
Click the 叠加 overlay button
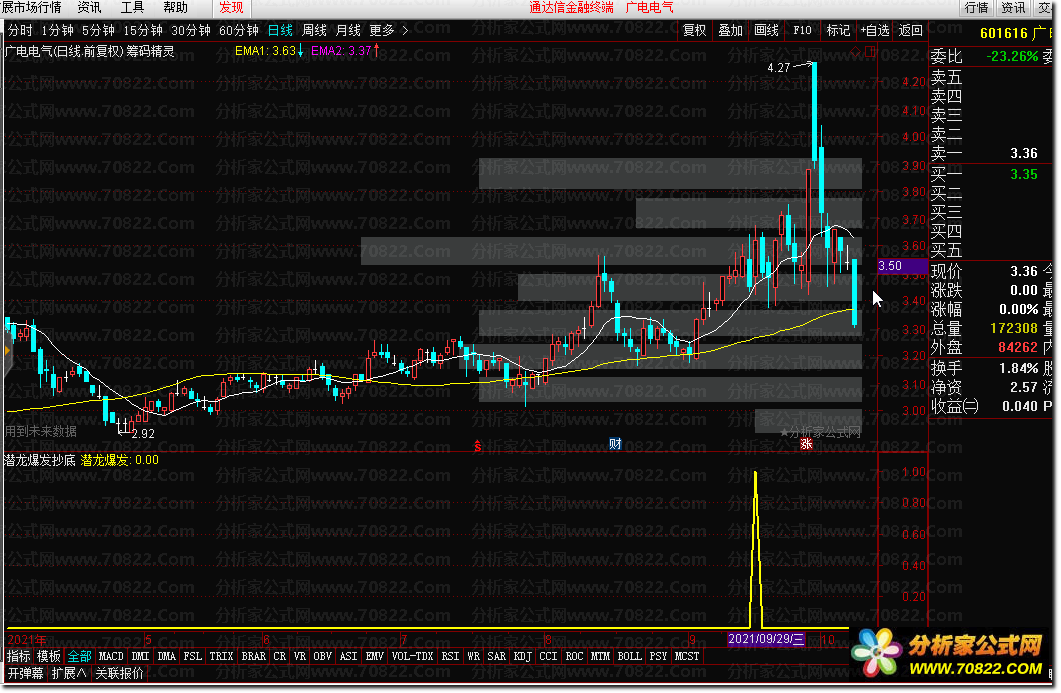tap(730, 30)
